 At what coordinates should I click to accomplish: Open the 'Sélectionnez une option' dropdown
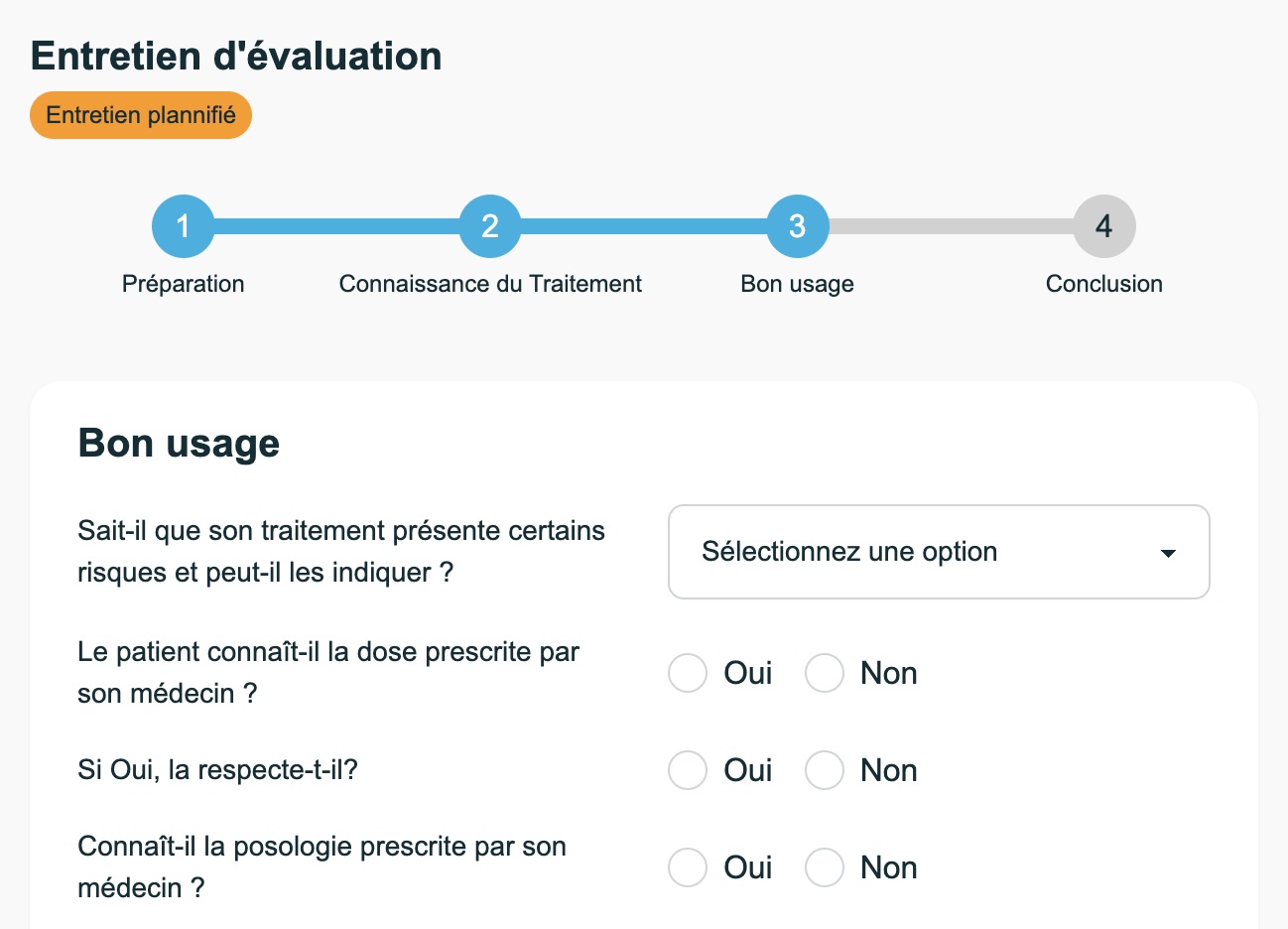click(939, 552)
